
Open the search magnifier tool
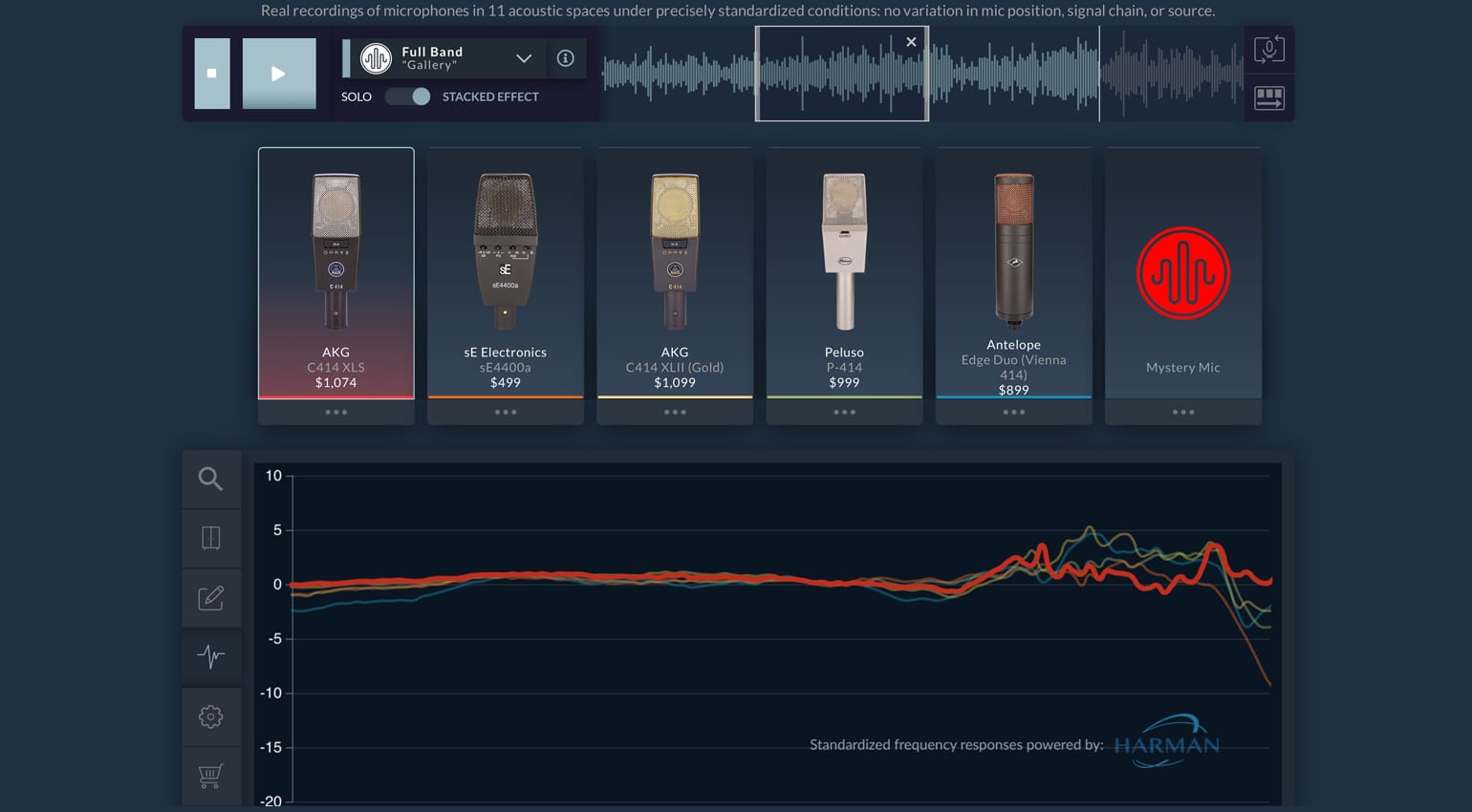pyautogui.click(x=211, y=479)
